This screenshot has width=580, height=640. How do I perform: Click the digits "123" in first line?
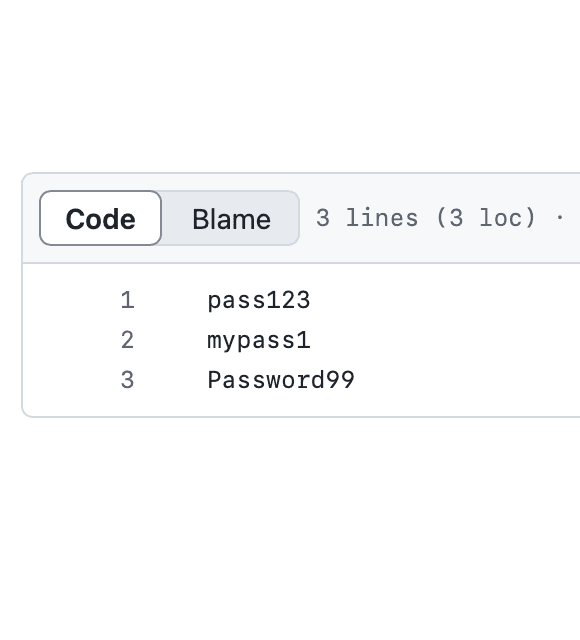point(289,300)
